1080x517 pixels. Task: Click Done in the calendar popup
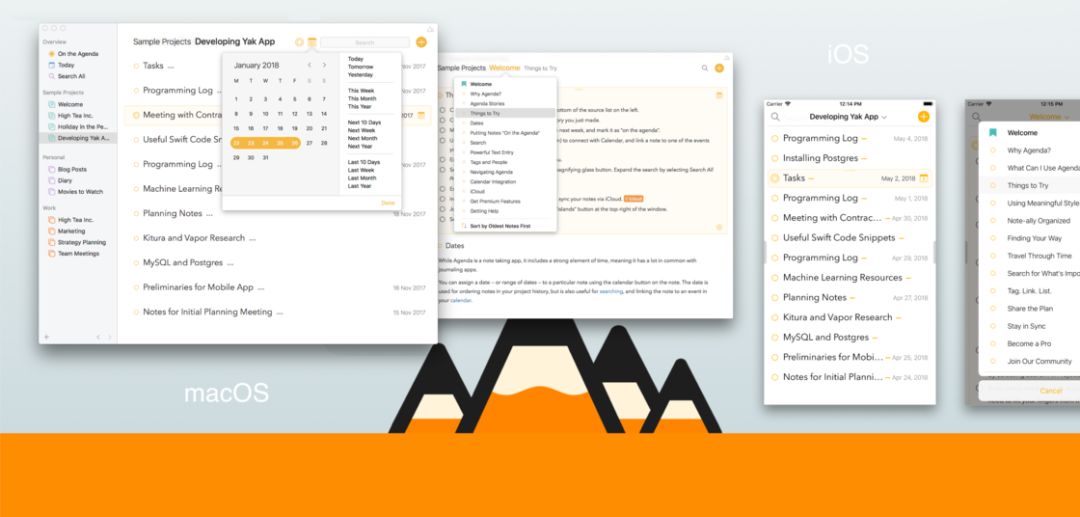[388, 203]
